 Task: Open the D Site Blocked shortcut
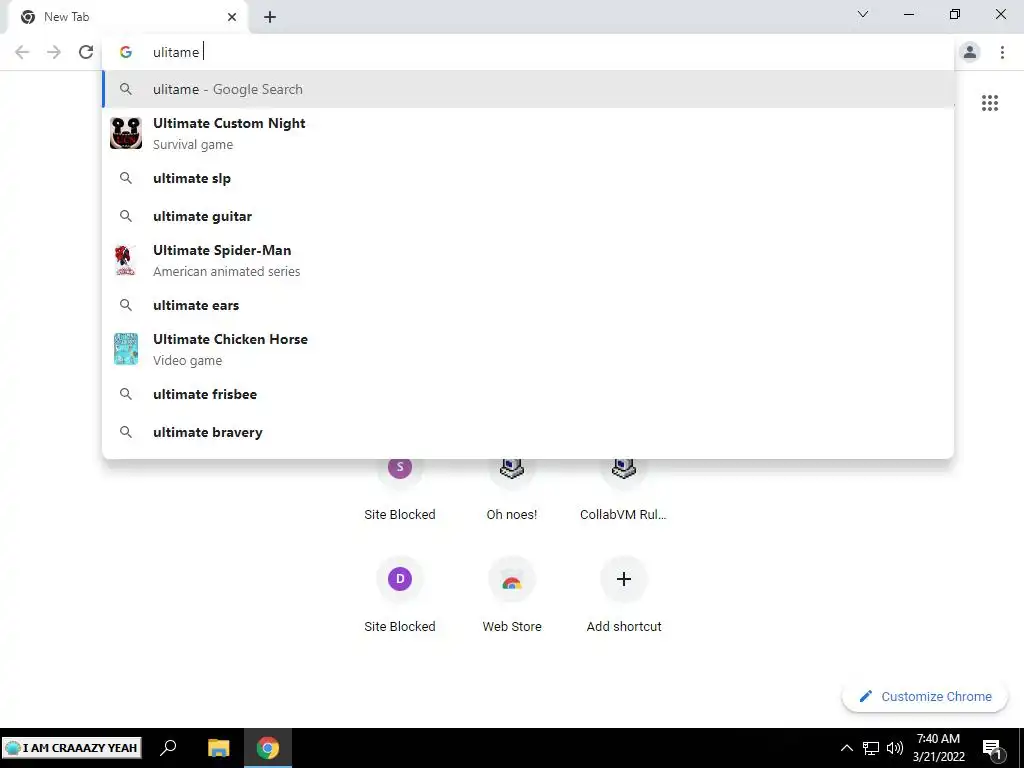[x=400, y=596]
